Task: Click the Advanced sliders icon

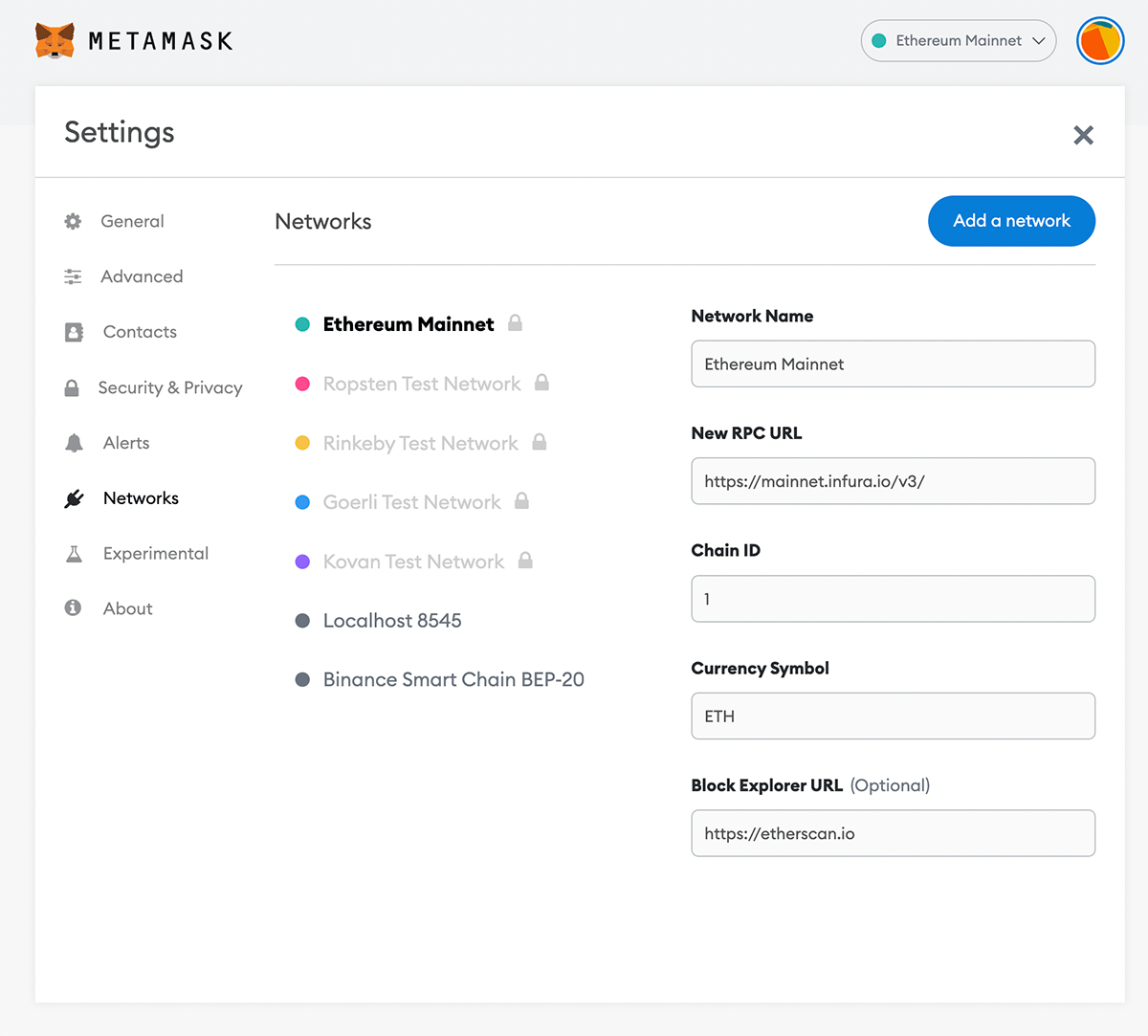Action: pos(73,276)
